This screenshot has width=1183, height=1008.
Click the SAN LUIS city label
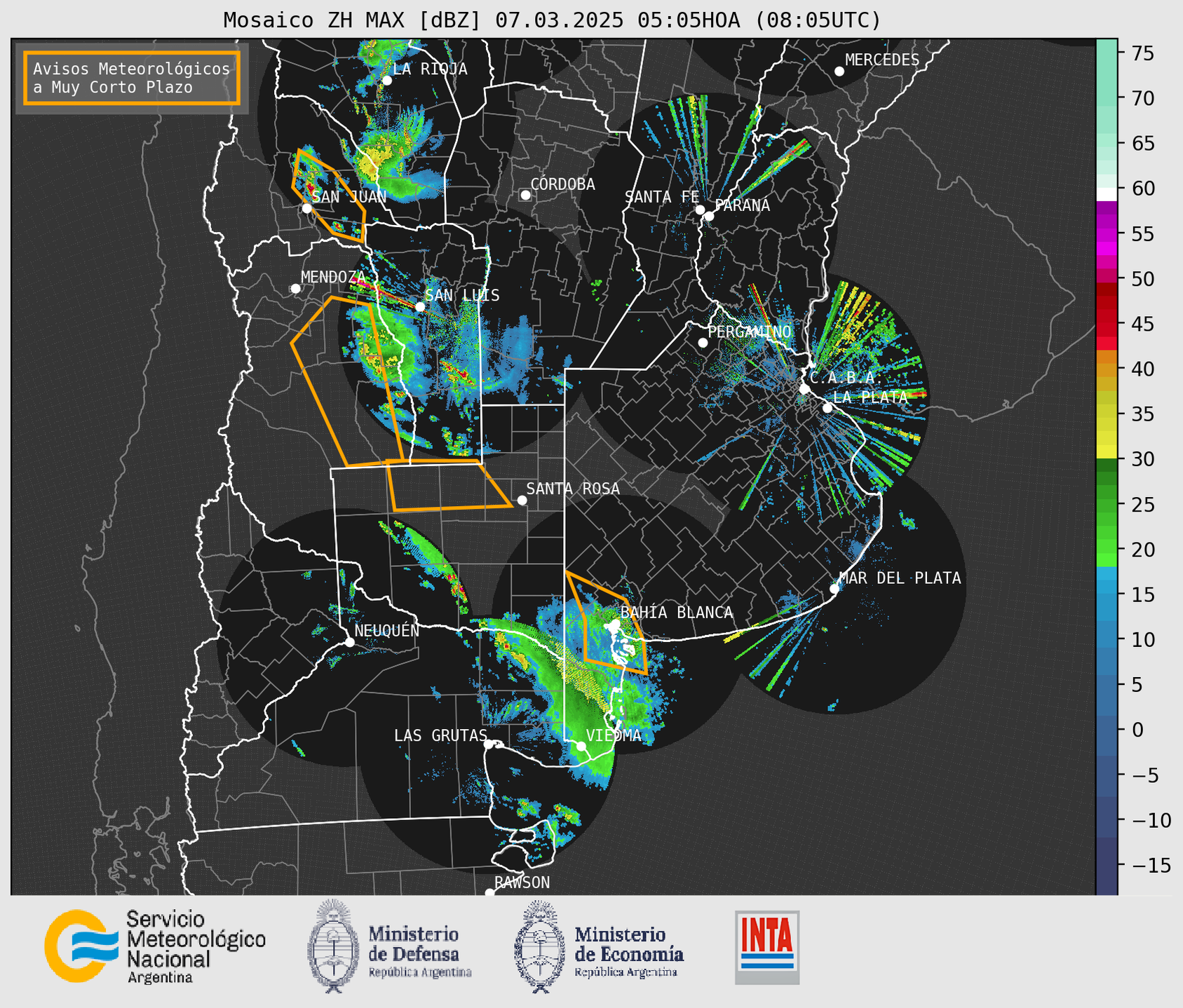pos(462,295)
